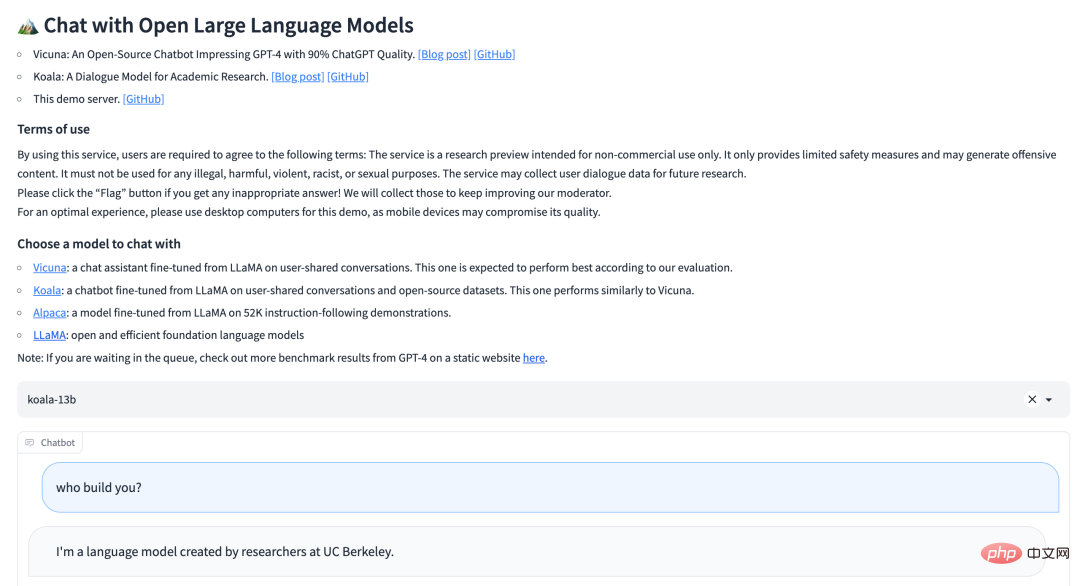Expand the model selector dropdown arrow

(x=1049, y=399)
